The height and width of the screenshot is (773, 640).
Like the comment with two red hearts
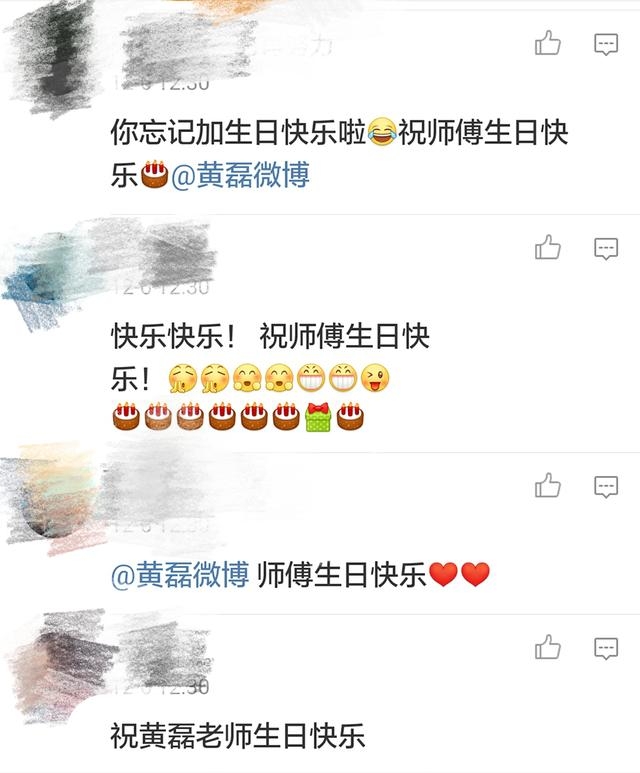548,485
